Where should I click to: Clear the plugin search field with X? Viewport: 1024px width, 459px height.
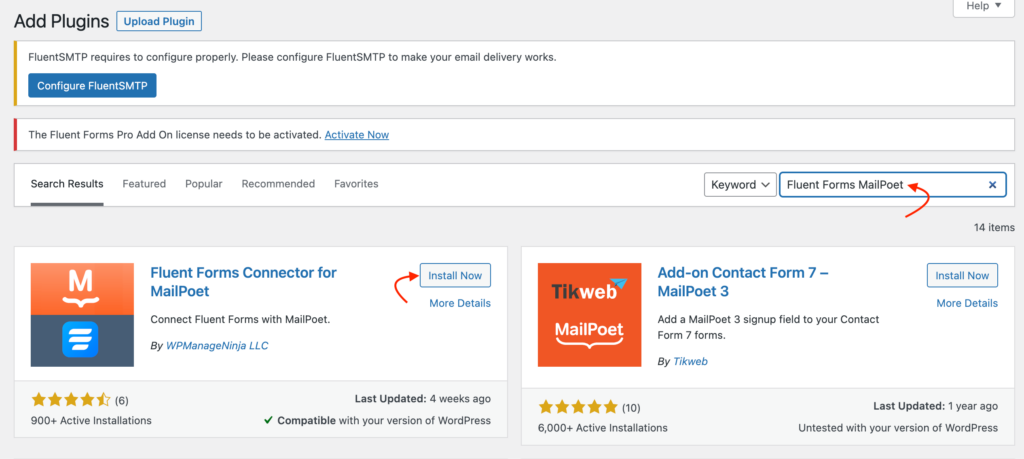(x=992, y=185)
